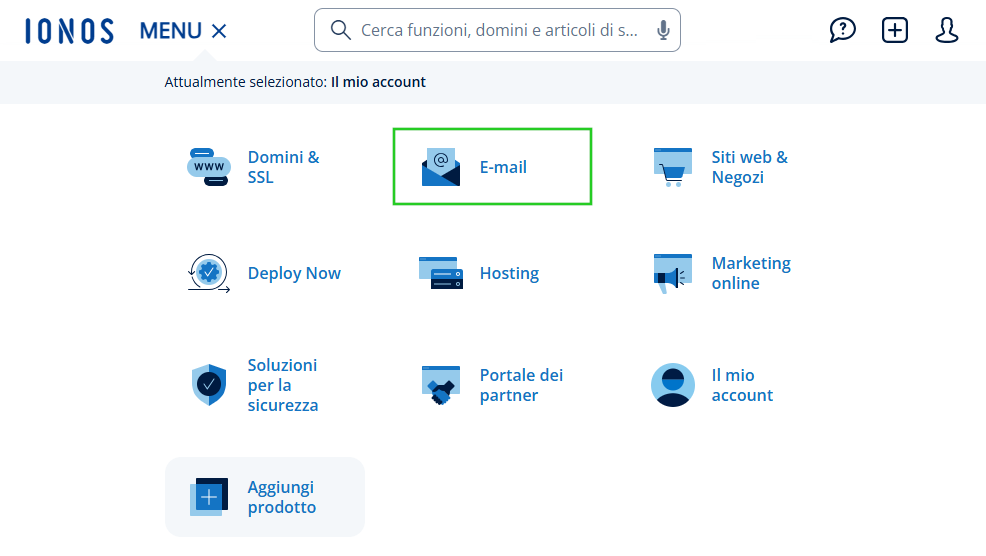The width and height of the screenshot is (986, 556).
Task: Click the Domini & SSL www icon
Action: point(209,167)
